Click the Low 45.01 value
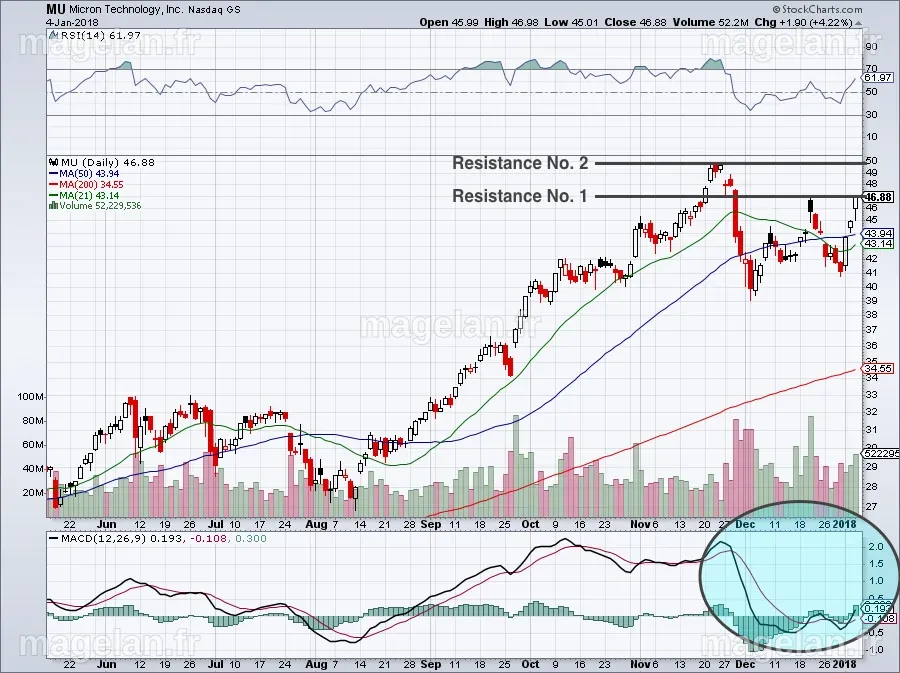 pyautogui.click(x=571, y=22)
